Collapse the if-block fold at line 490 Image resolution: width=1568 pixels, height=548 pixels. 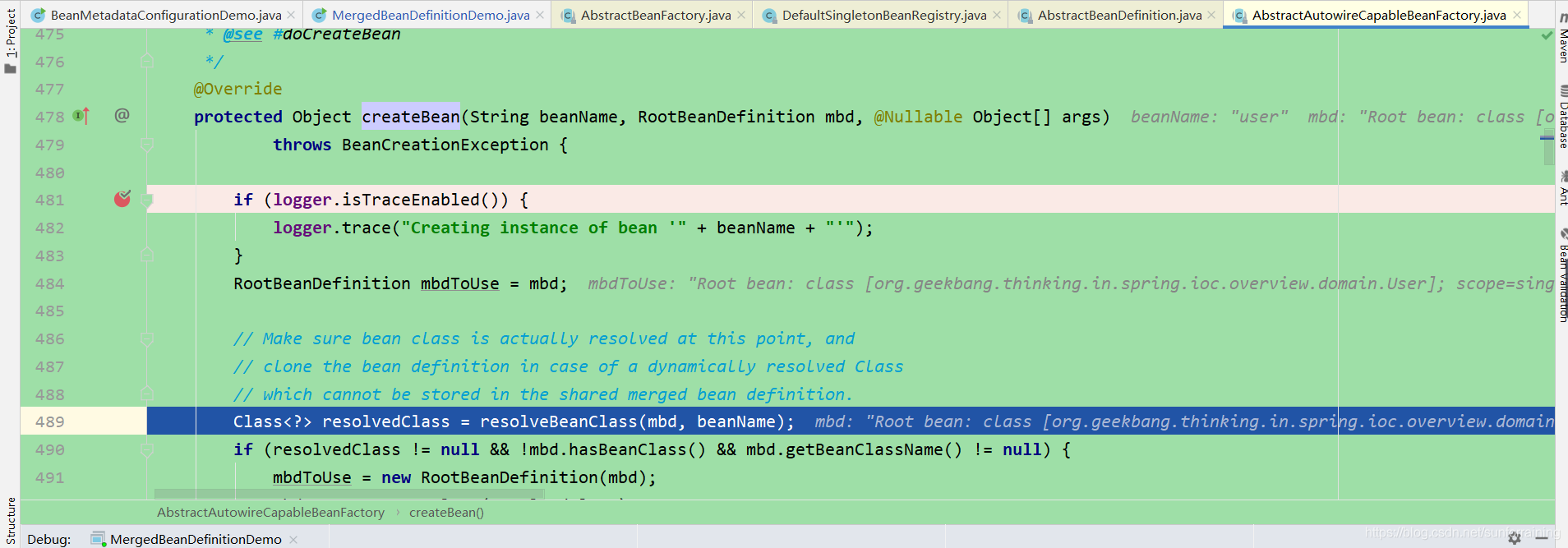tap(147, 449)
